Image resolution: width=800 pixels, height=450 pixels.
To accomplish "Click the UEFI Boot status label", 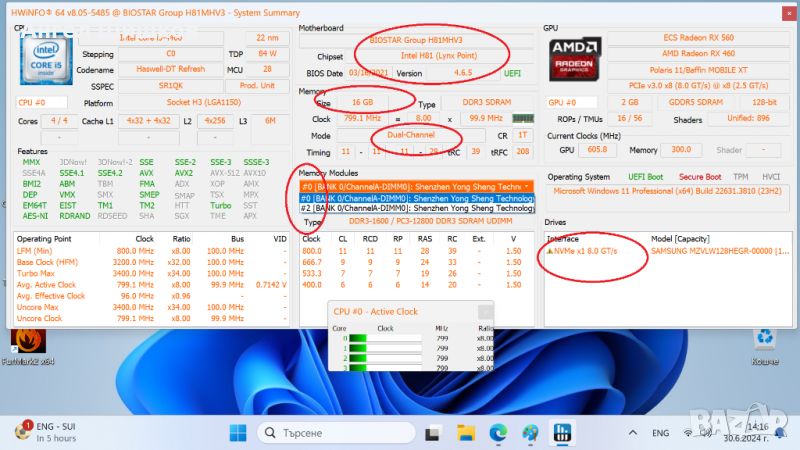I will coord(645,177).
